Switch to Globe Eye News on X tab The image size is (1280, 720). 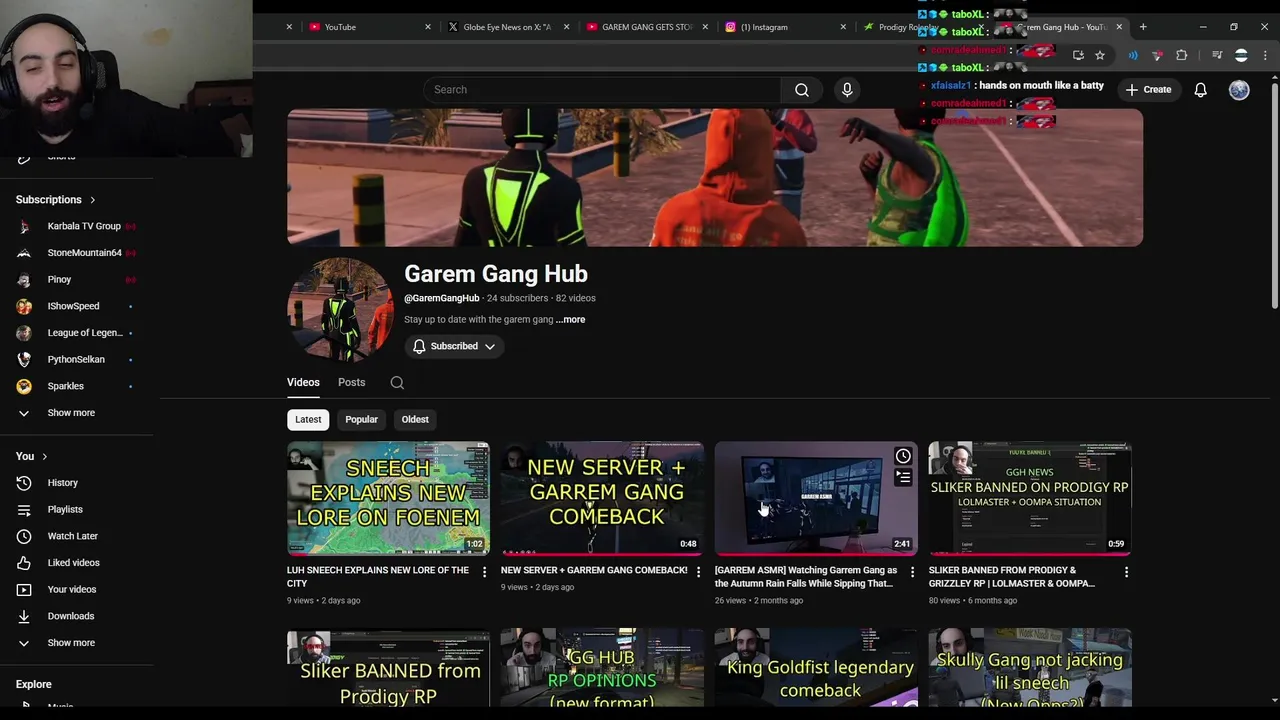pos(505,27)
